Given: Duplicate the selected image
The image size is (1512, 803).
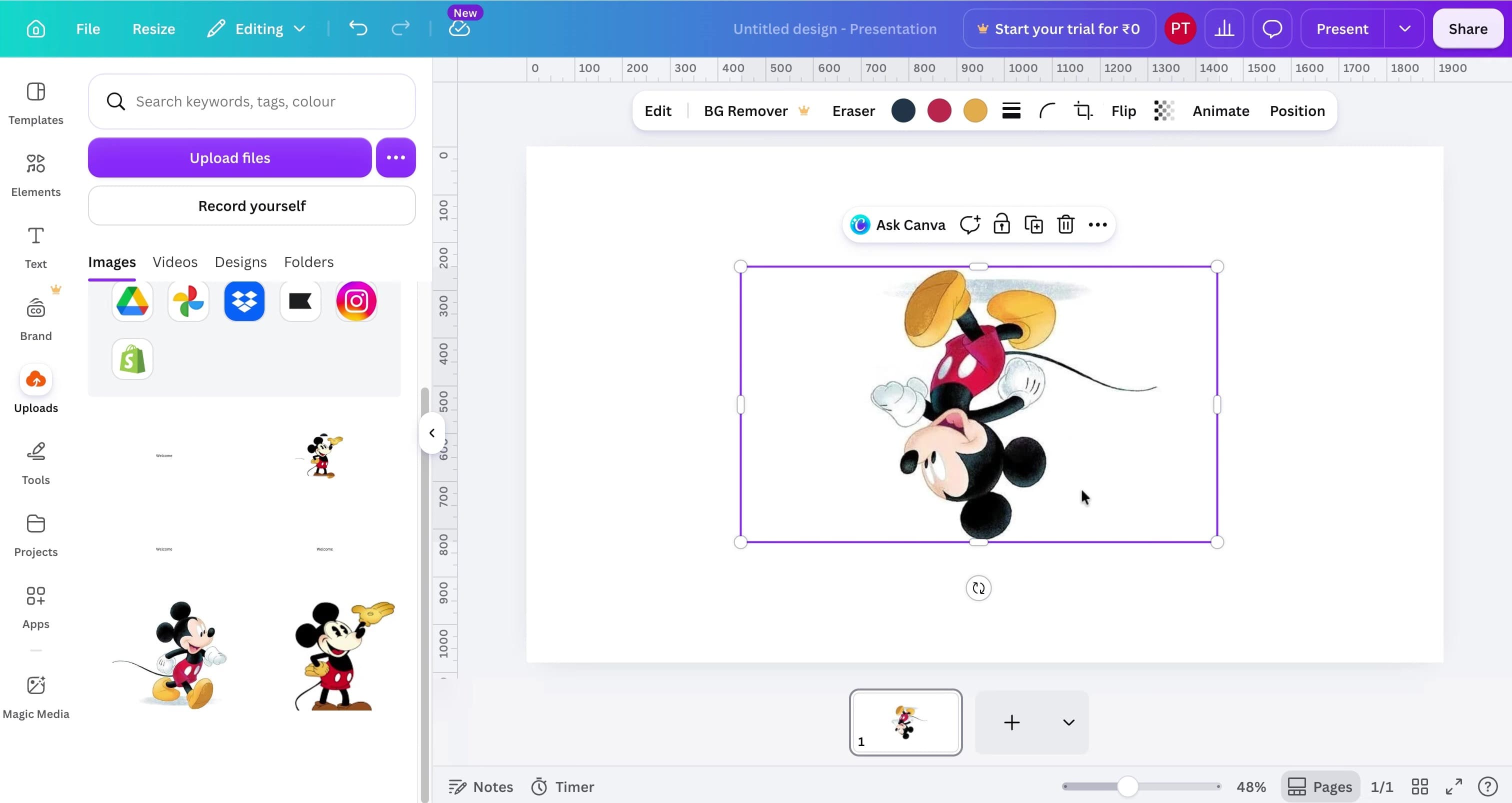Looking at the screenshot, I should tap(1033, 225).
